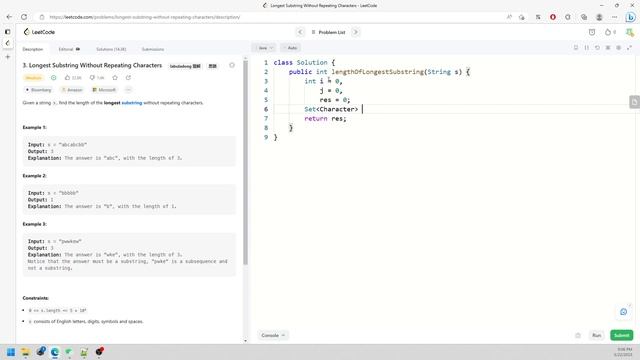Open the chat assistant floating icon
This screenshot has height=360, width=640.
[x=623, y=312]
